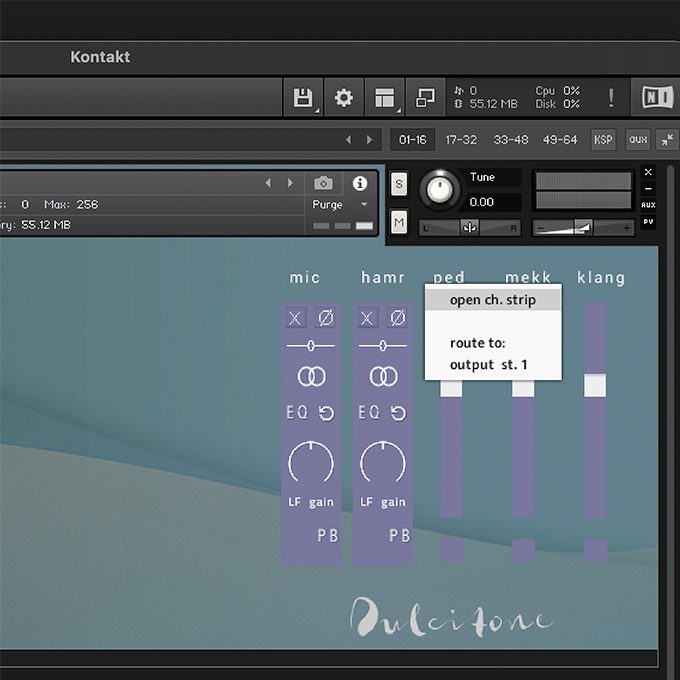Click the mic channel PB button
The width and height of the screenshot is (680, 680).
[327, 535]
